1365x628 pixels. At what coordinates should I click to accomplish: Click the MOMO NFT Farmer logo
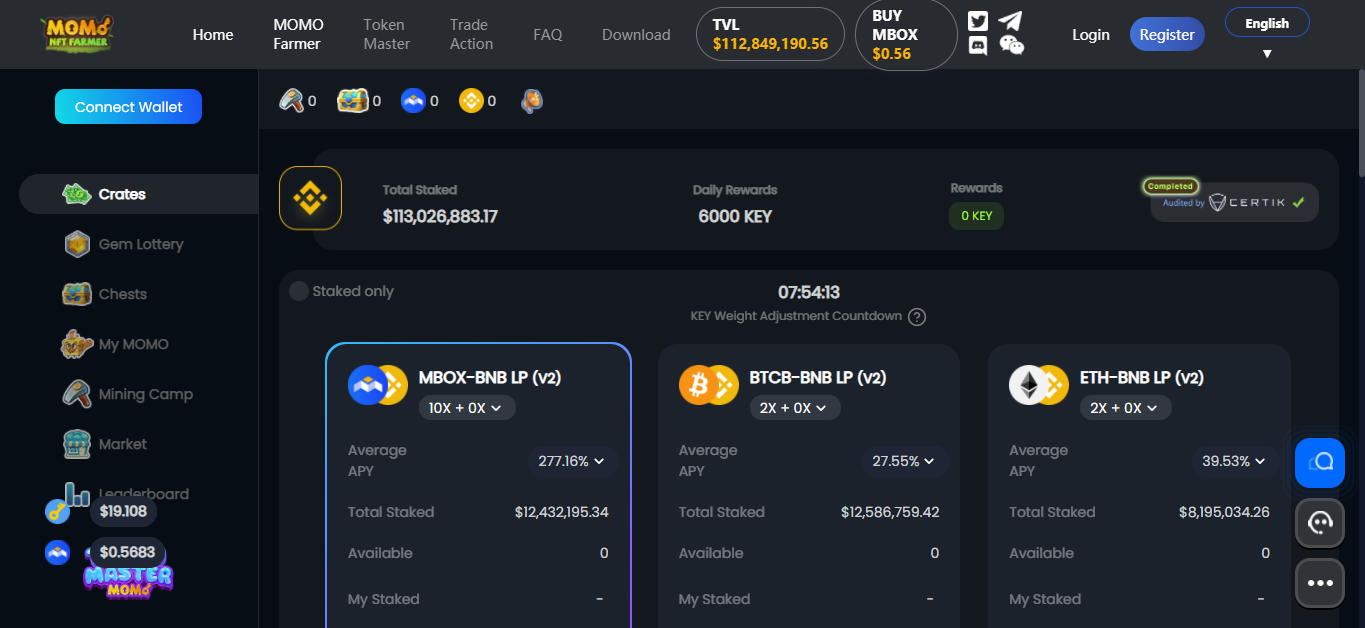[77, 34]
